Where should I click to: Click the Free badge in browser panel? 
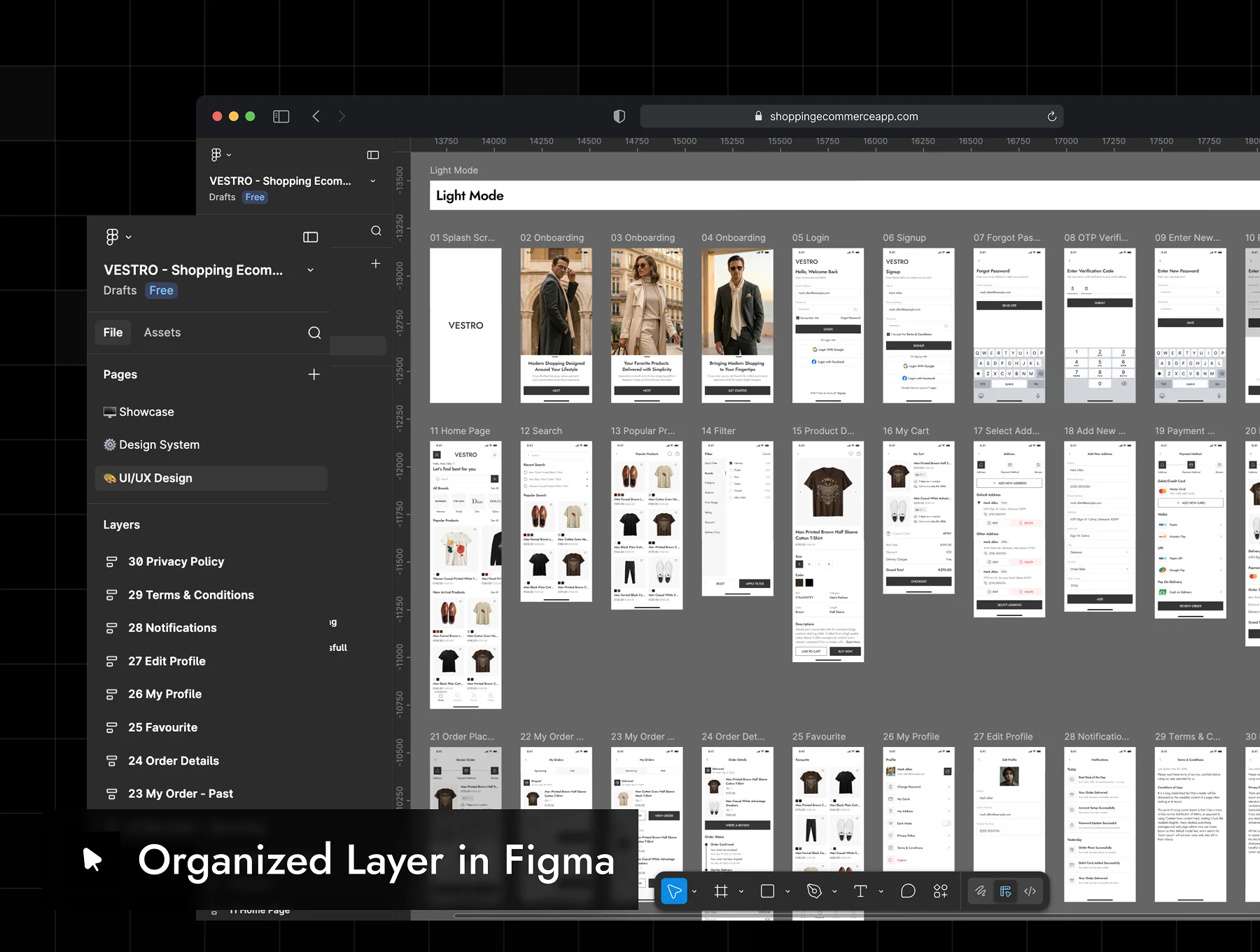point(255,197)
